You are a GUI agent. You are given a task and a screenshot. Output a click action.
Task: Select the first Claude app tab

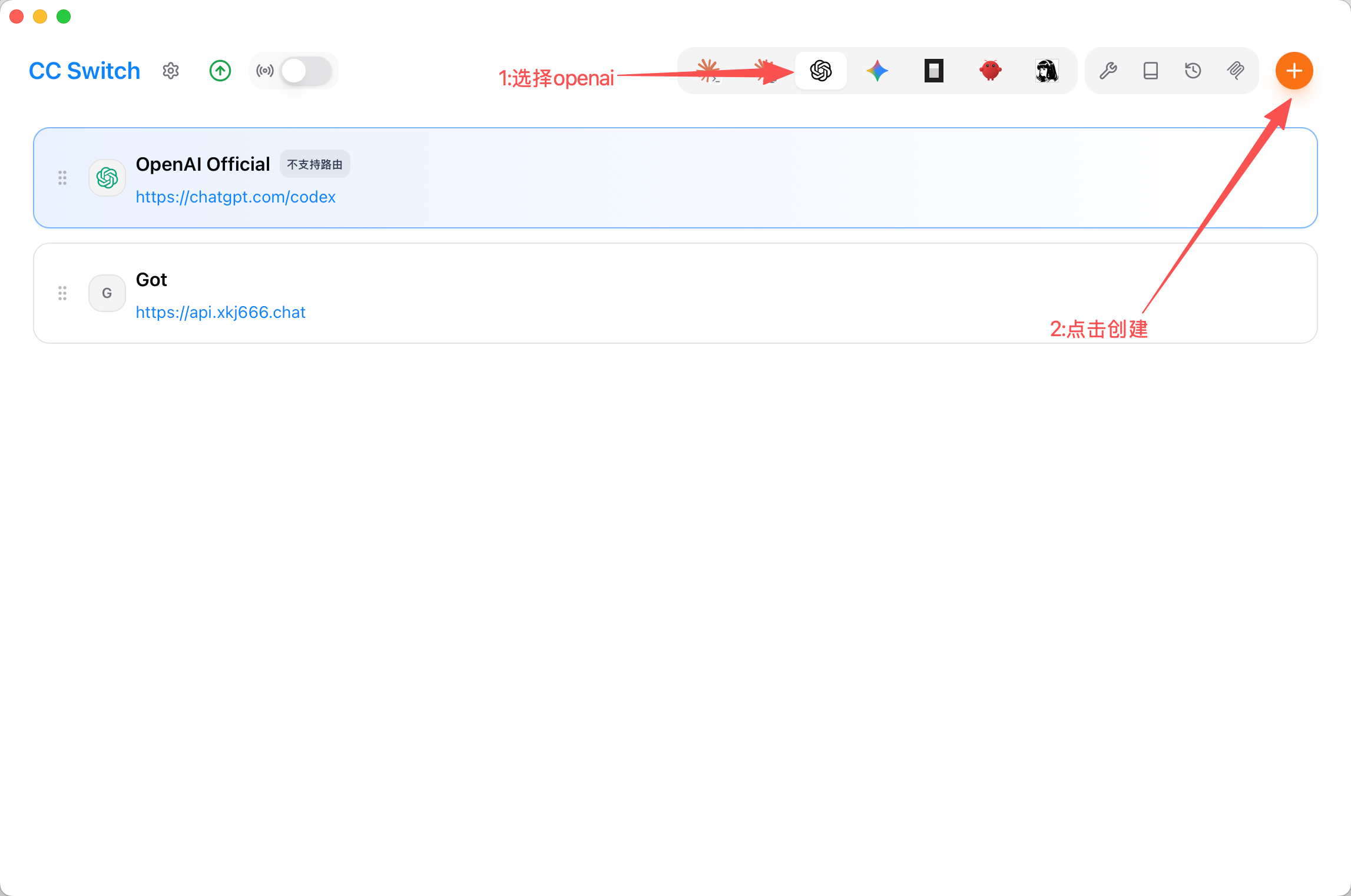tap(708, 71)
